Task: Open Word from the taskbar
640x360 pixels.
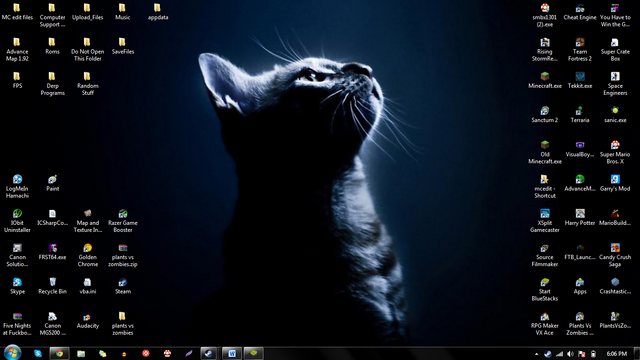Action: [x=231, y=353]
